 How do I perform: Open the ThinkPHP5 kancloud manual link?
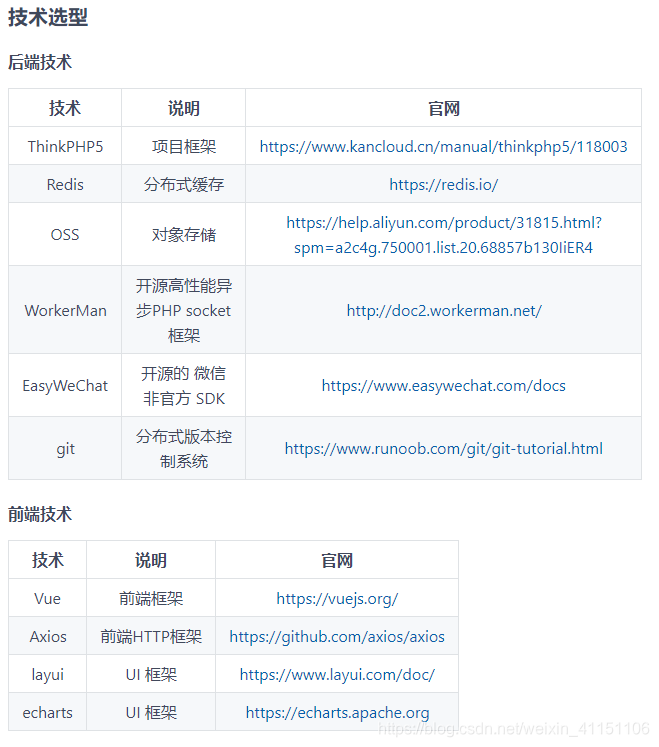click(x=443, y=147)
